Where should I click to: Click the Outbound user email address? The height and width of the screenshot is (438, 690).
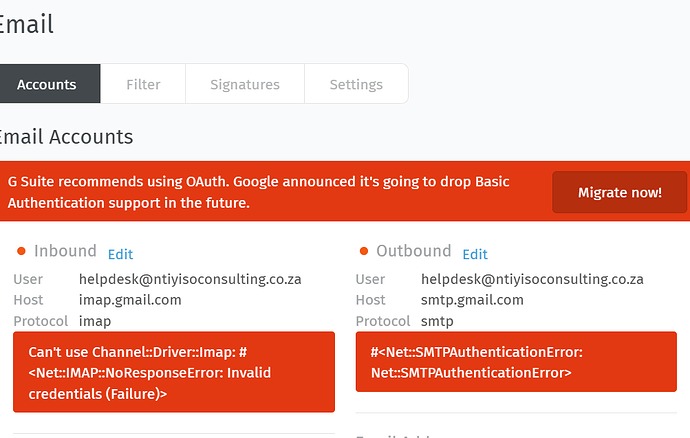(532, 279)
